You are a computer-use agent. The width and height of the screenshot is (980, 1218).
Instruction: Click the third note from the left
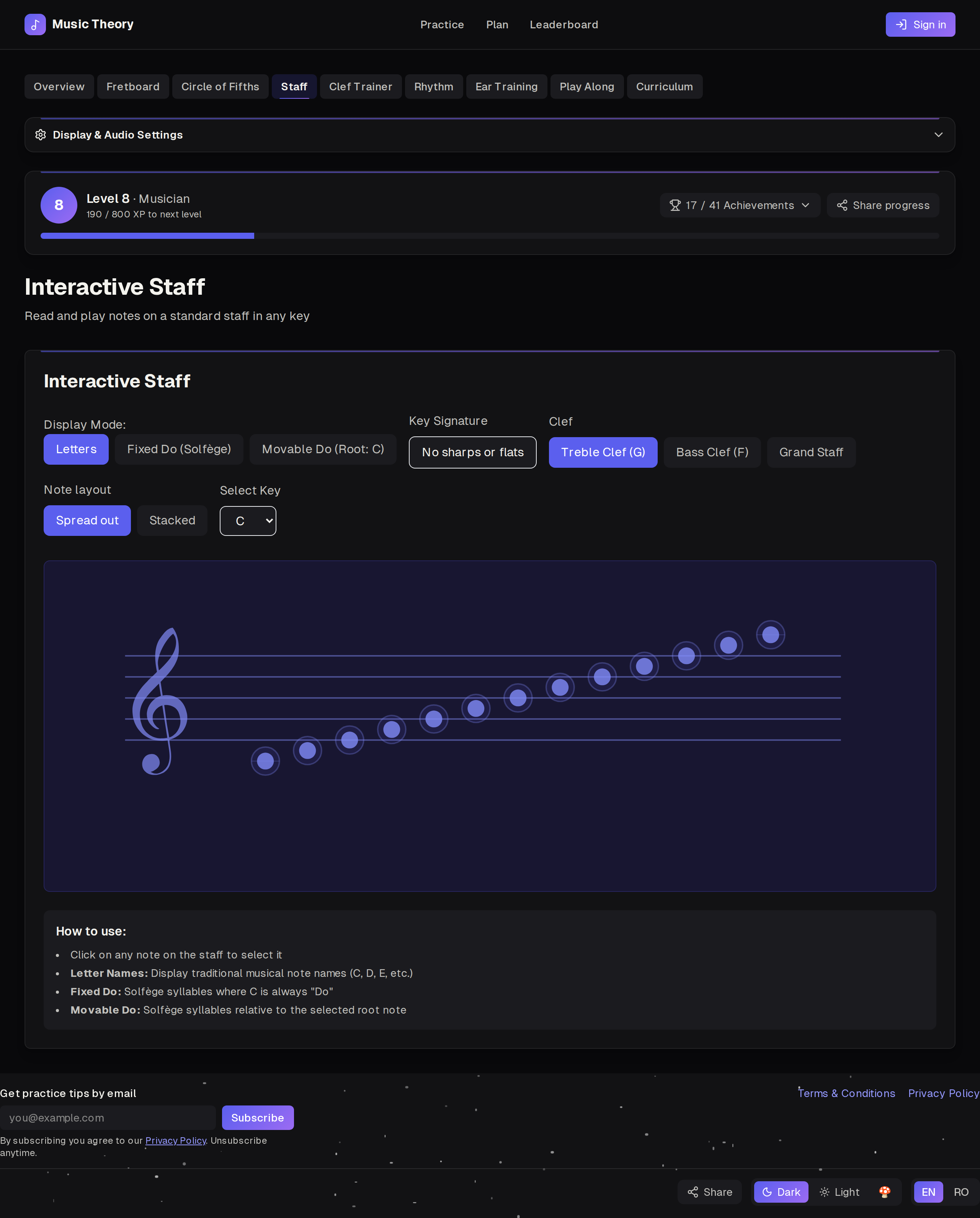coord(350,740)
